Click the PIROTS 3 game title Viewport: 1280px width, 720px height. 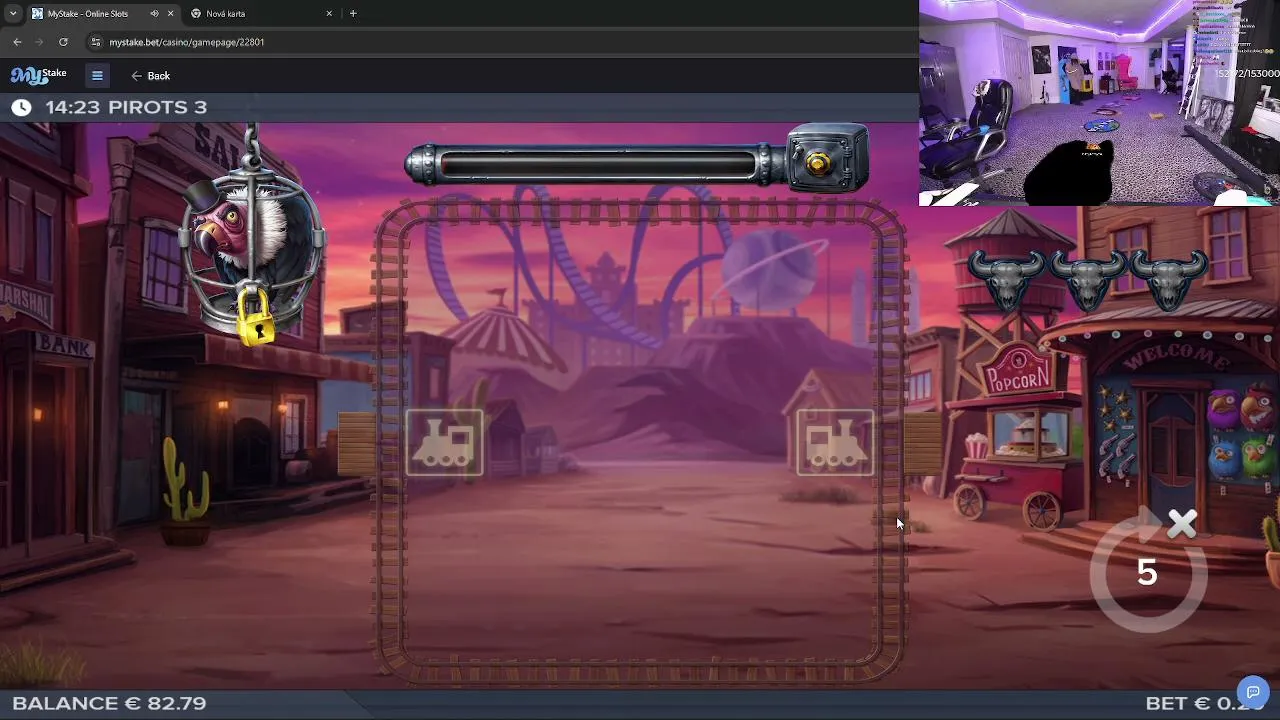158,107
